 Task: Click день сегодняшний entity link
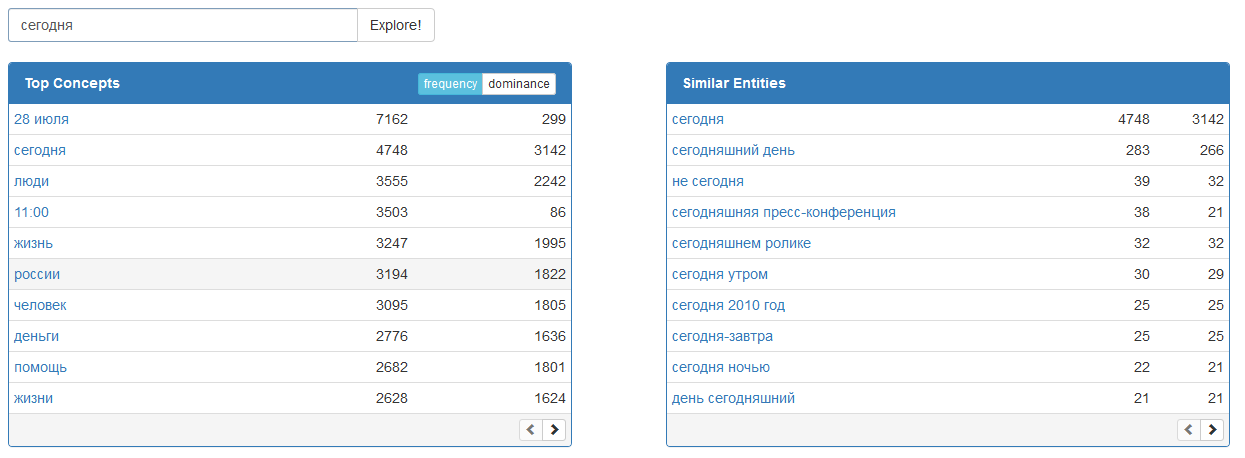[x=733, y=398]
